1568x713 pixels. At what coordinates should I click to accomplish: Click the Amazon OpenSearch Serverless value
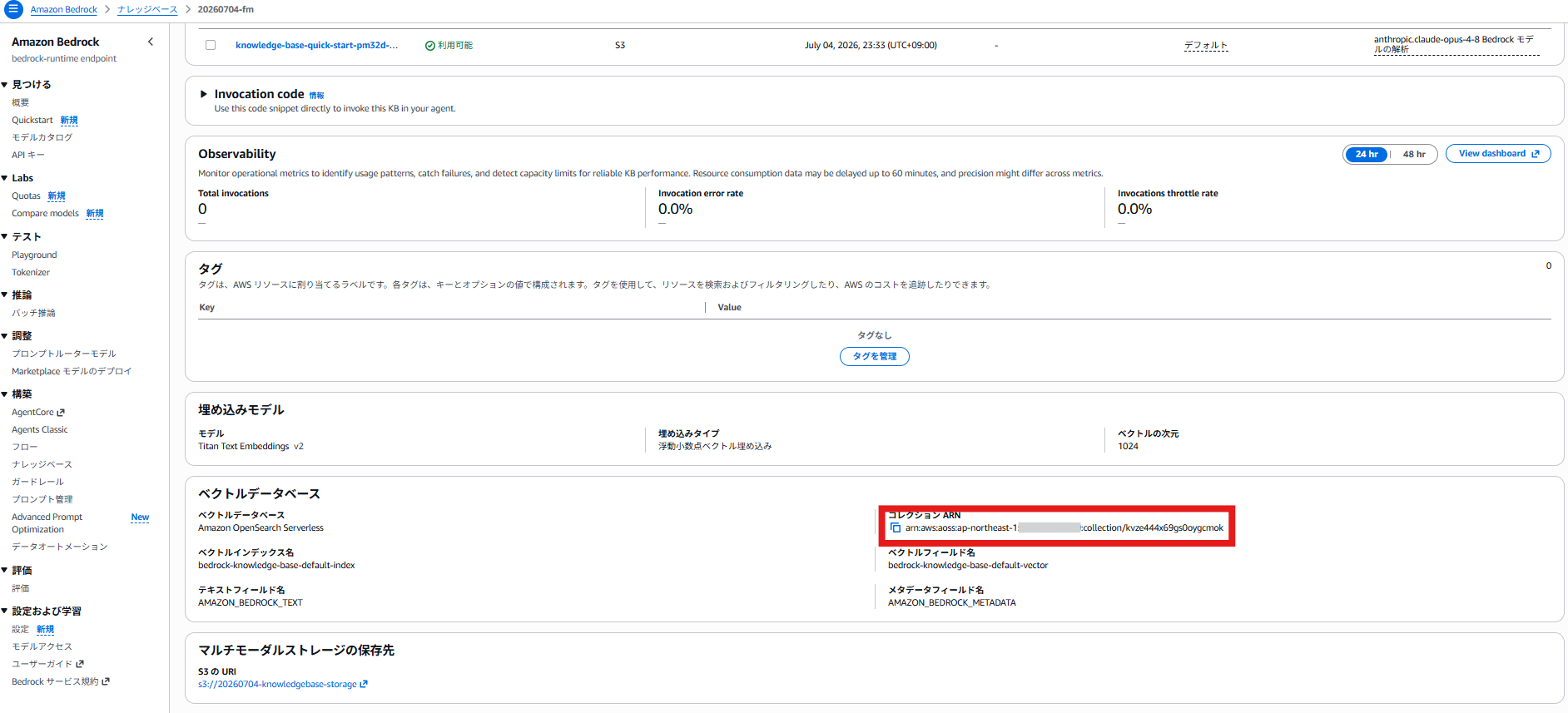click(261, 528)
